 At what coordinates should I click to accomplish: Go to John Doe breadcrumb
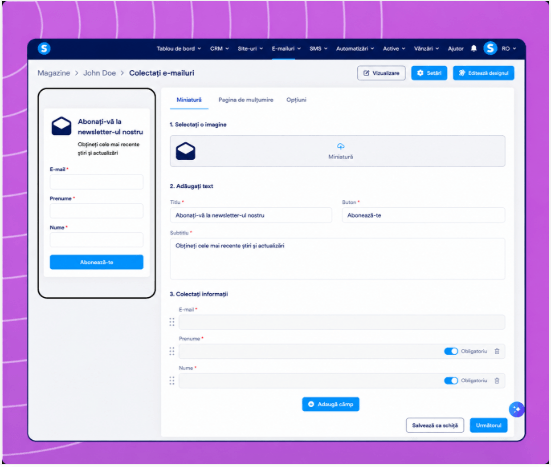[99, 73]
